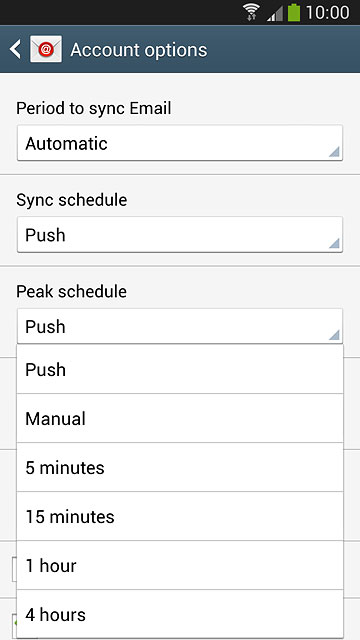This screenshot has width=360, height=640.
Task: Open the Period to sync Email dropdown
Action: pos(180,143)
